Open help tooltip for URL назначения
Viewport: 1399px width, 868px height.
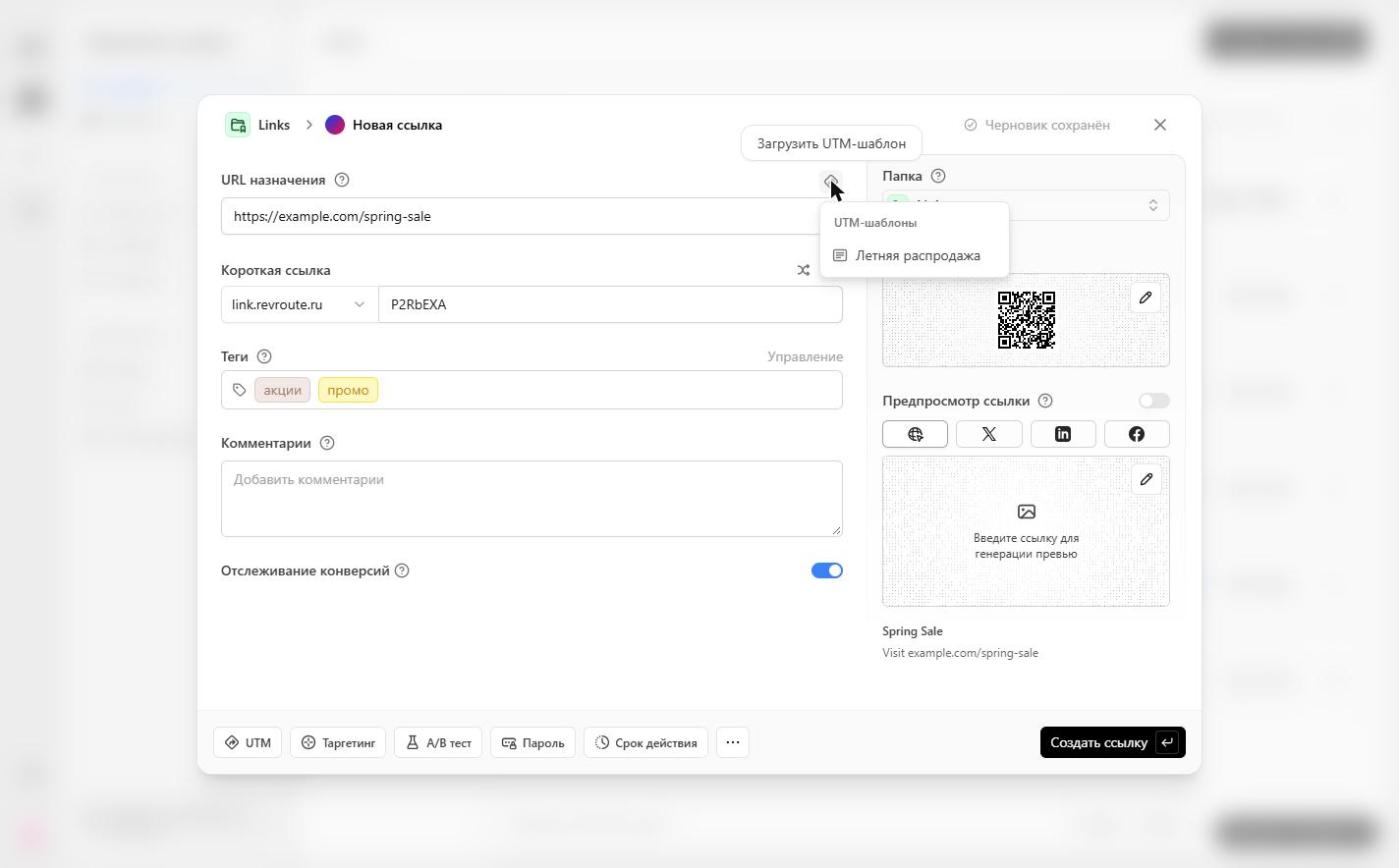point(342,180)
